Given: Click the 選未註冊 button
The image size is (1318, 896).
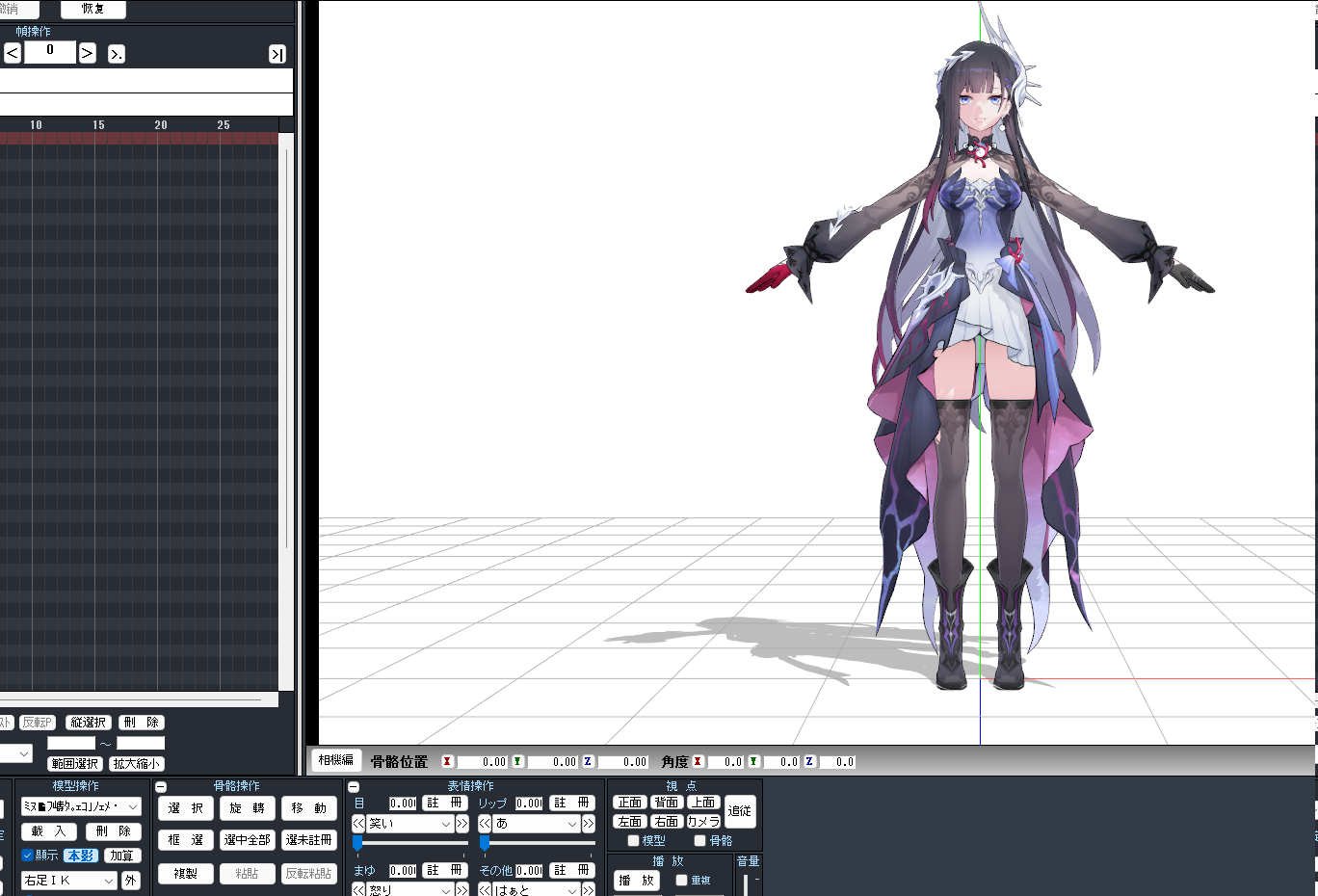Looking at the screenshot, I should (309, 840).
